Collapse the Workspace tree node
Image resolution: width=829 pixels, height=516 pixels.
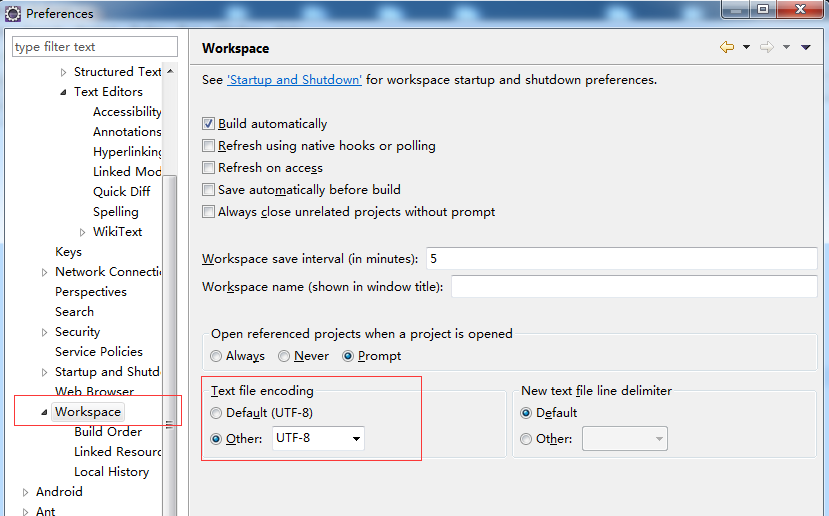(44, 412)
